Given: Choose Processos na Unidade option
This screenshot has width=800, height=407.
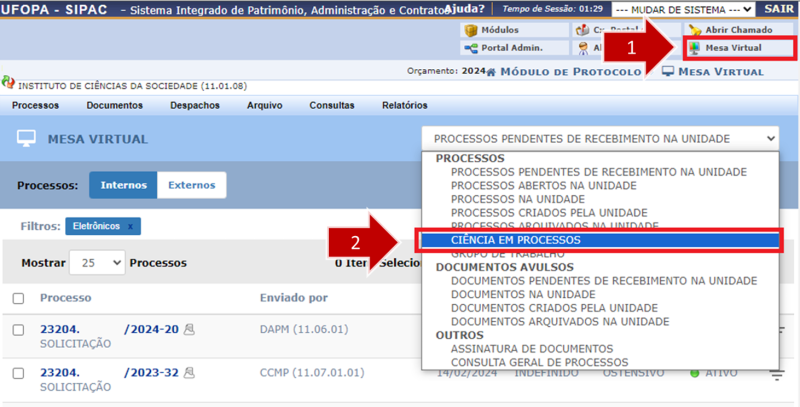Looking at the screenshot, I should [x=518, y=199].
